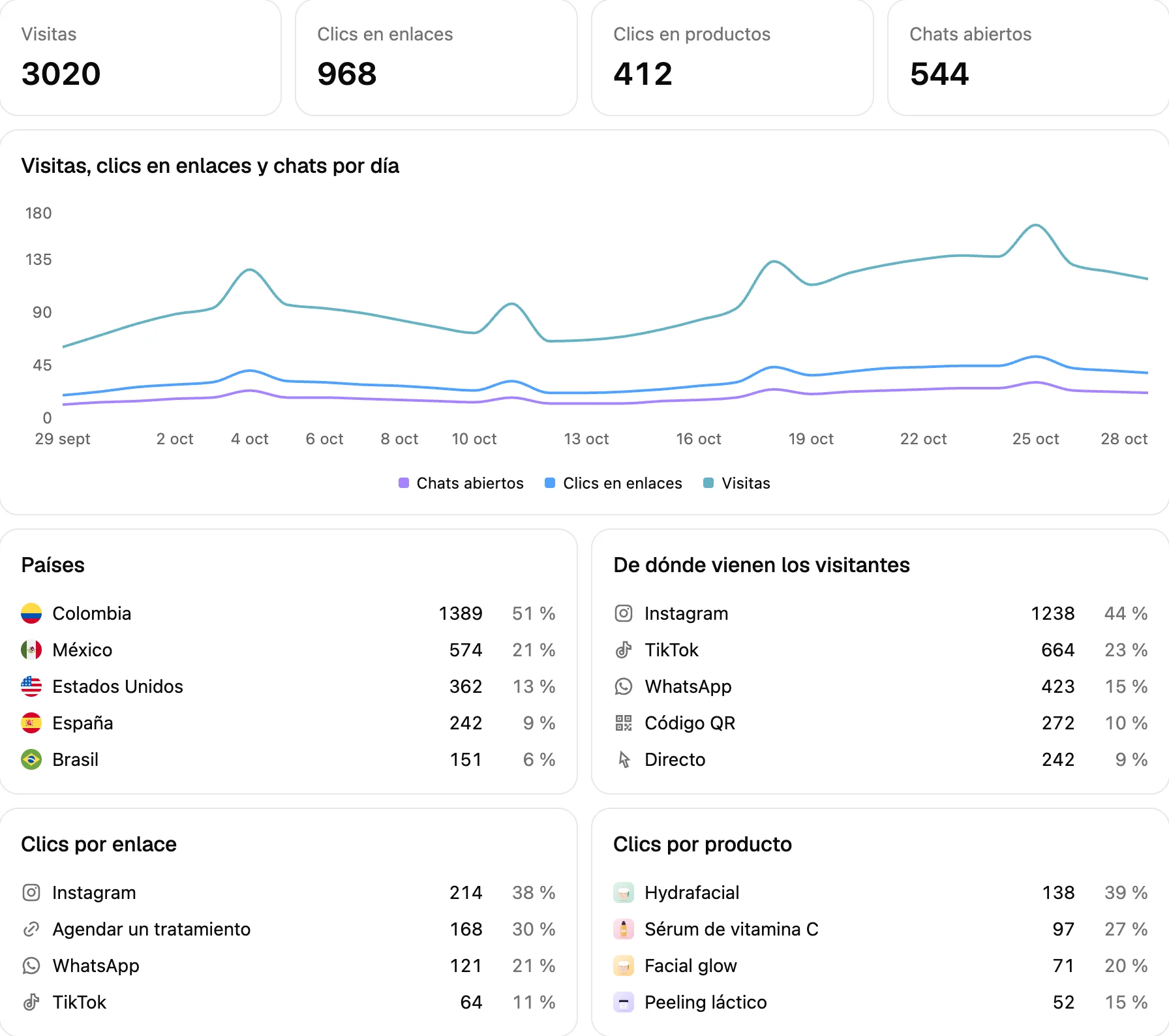Viewport: 1169px width, 1036px height.
Task: Click the Facial glow product thumbnail
Action: [x=624, y=966]
